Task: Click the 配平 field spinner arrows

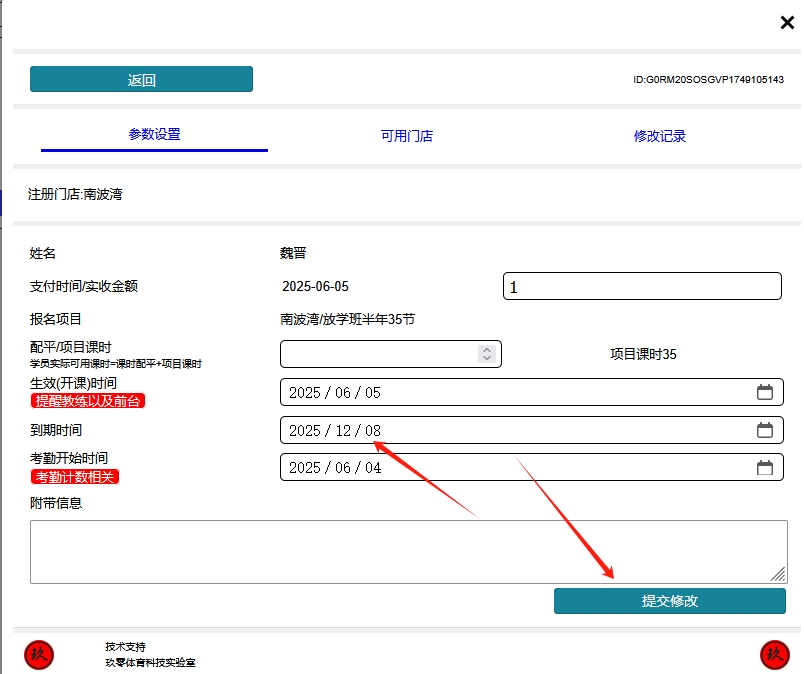Action: coord(487,354)
